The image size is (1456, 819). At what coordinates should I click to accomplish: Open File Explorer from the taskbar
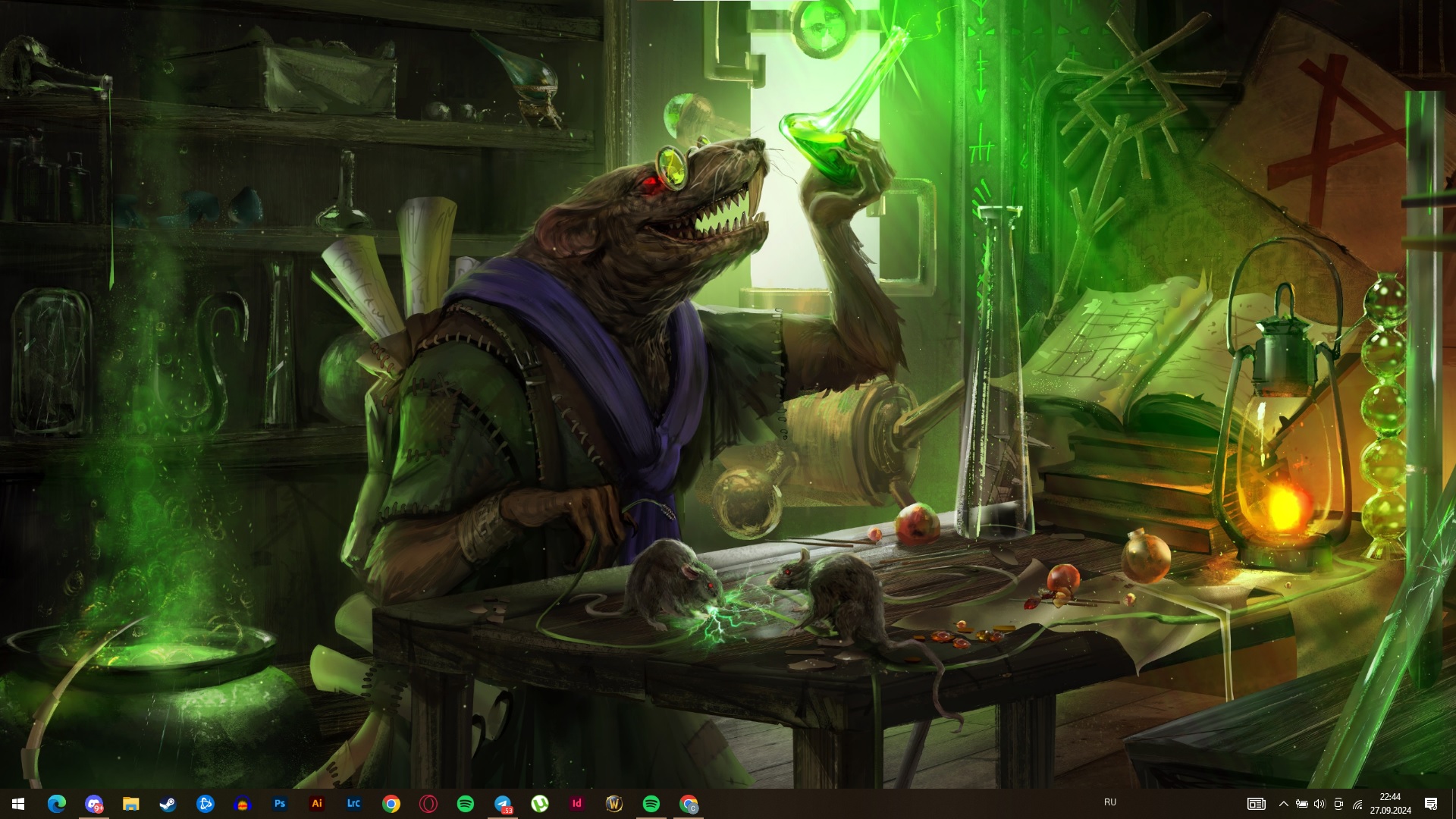131,804
